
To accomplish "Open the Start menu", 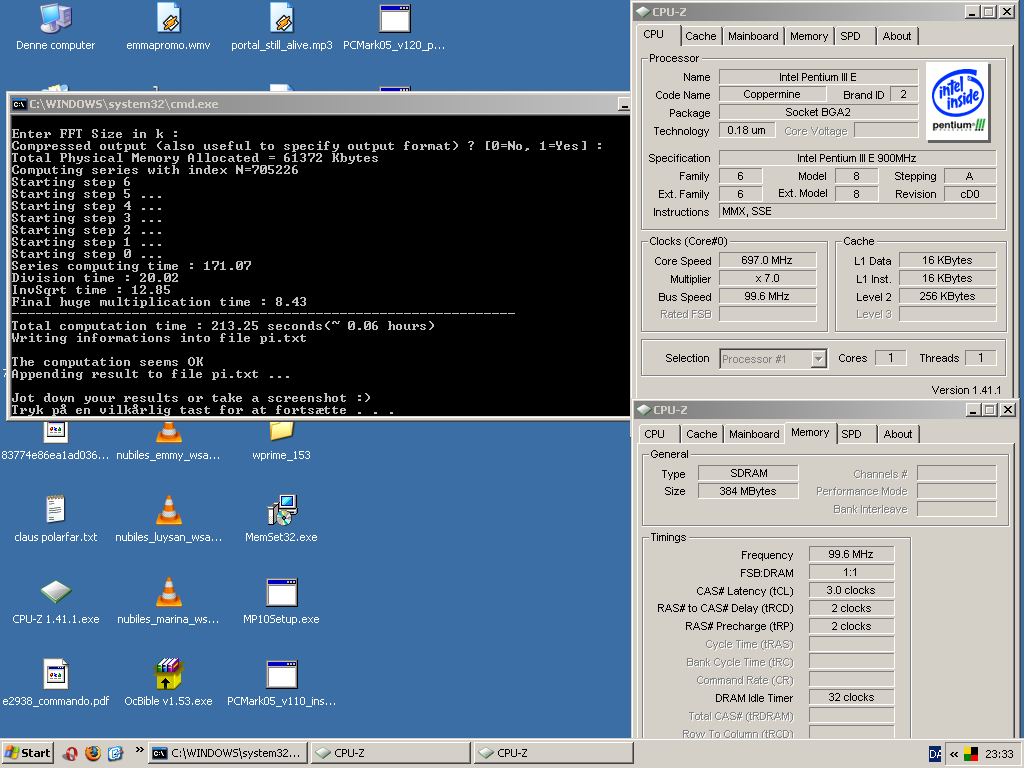I will 28,753.
